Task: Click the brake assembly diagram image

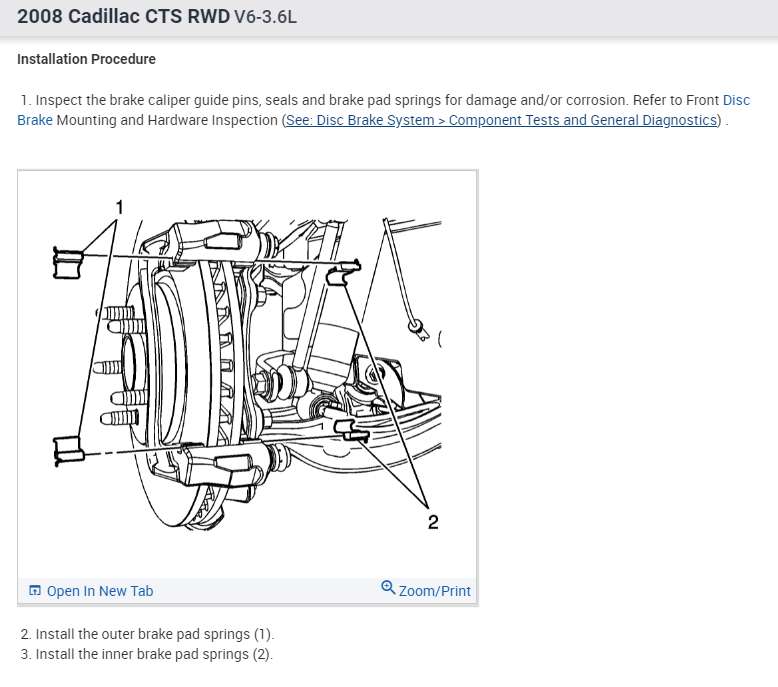Action: 248,374
